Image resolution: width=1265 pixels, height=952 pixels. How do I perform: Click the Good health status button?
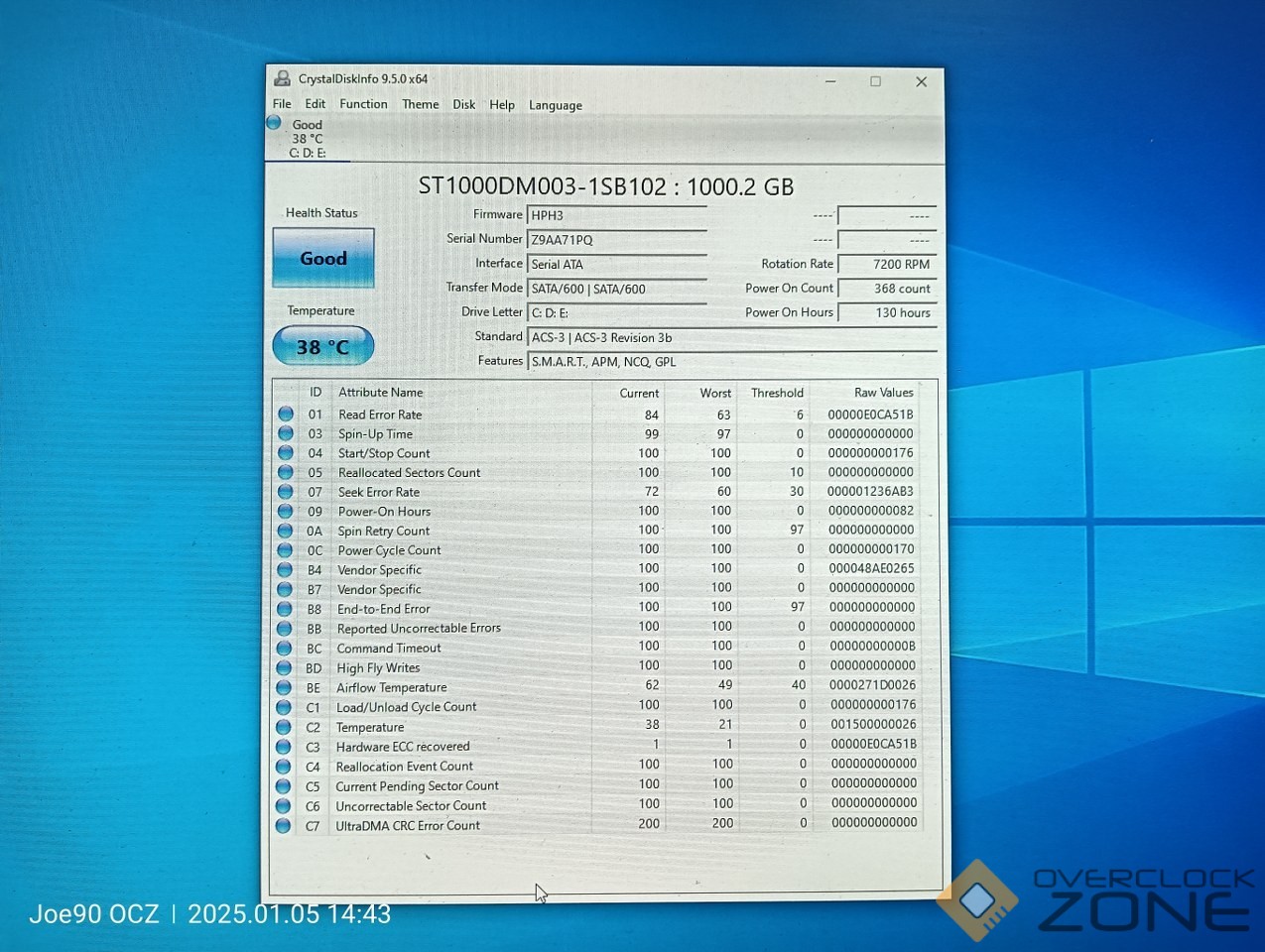click(x=323, y=258)
